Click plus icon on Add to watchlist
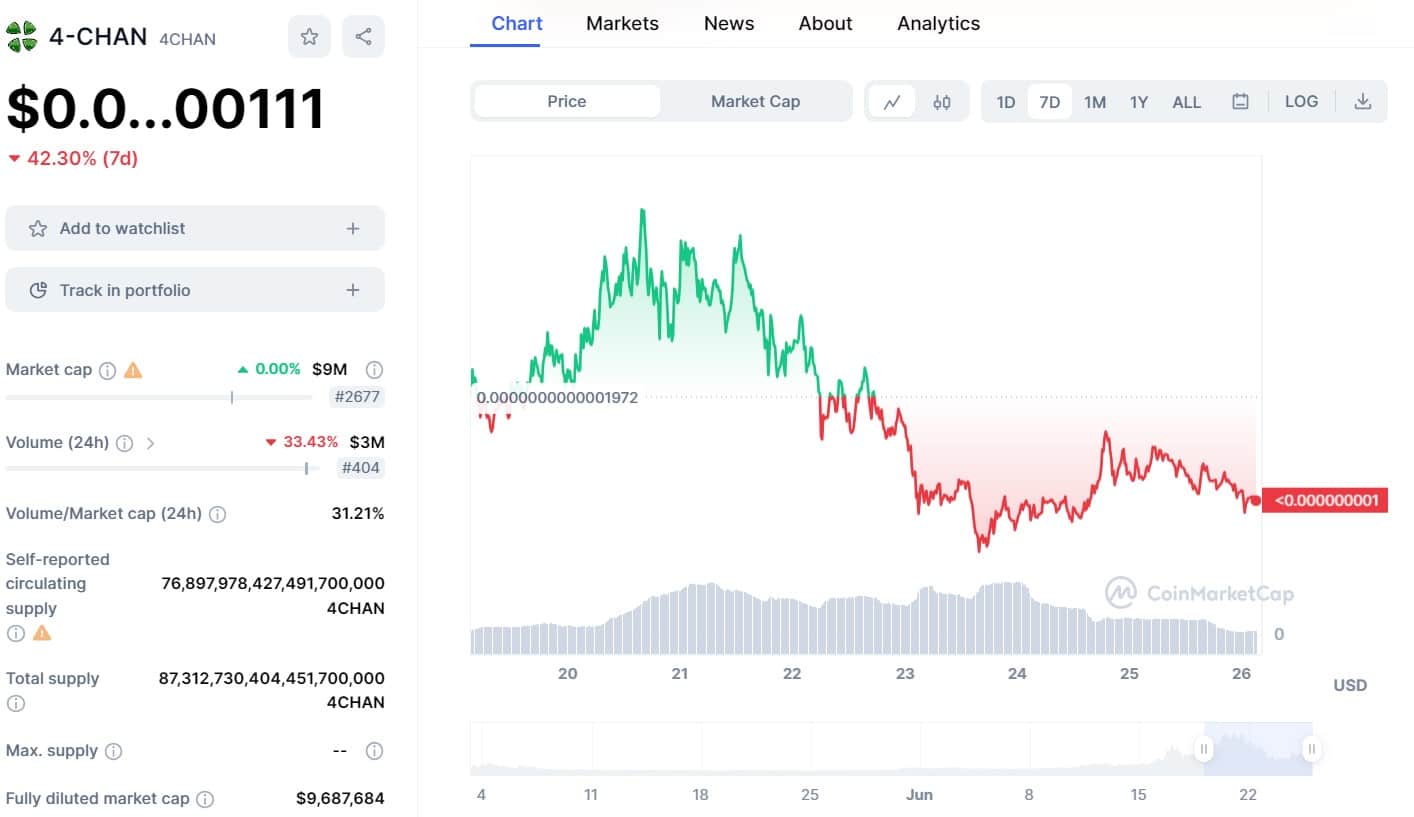1414x817 pixels. click(353, 228)
